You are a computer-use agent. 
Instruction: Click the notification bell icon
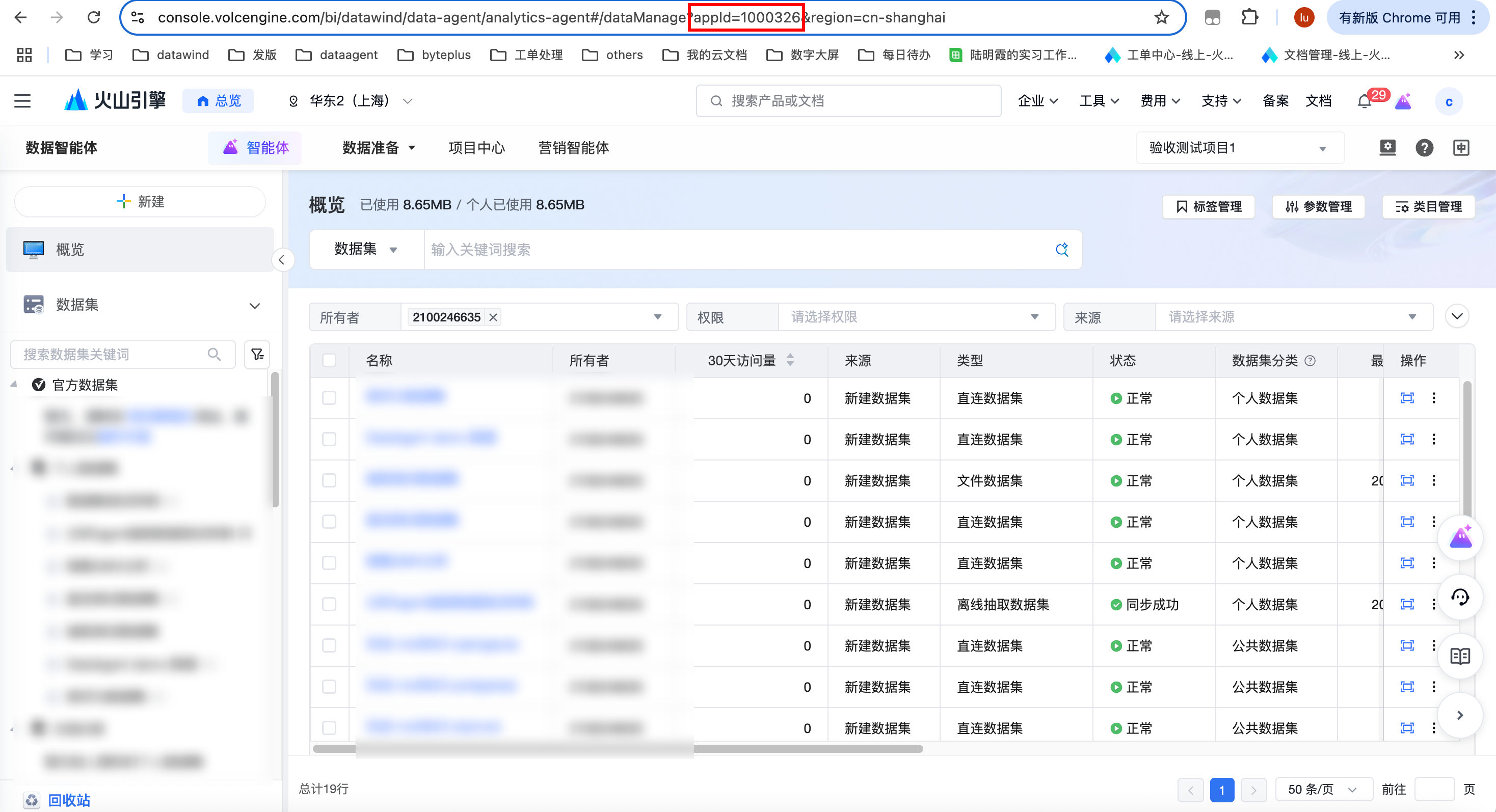coord(1364,101)
